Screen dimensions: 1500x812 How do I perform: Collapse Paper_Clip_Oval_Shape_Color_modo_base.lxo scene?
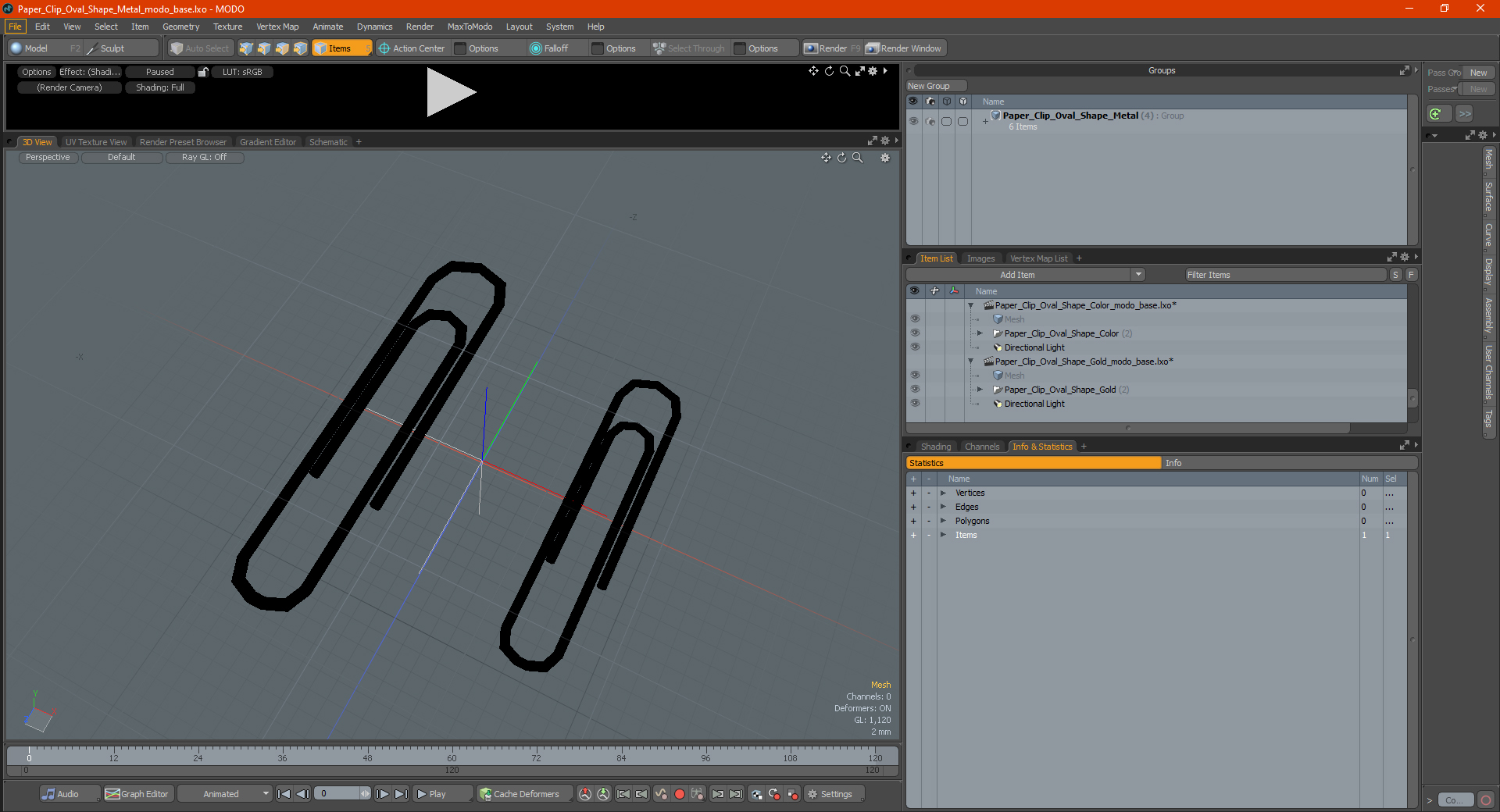coord(970,305)
